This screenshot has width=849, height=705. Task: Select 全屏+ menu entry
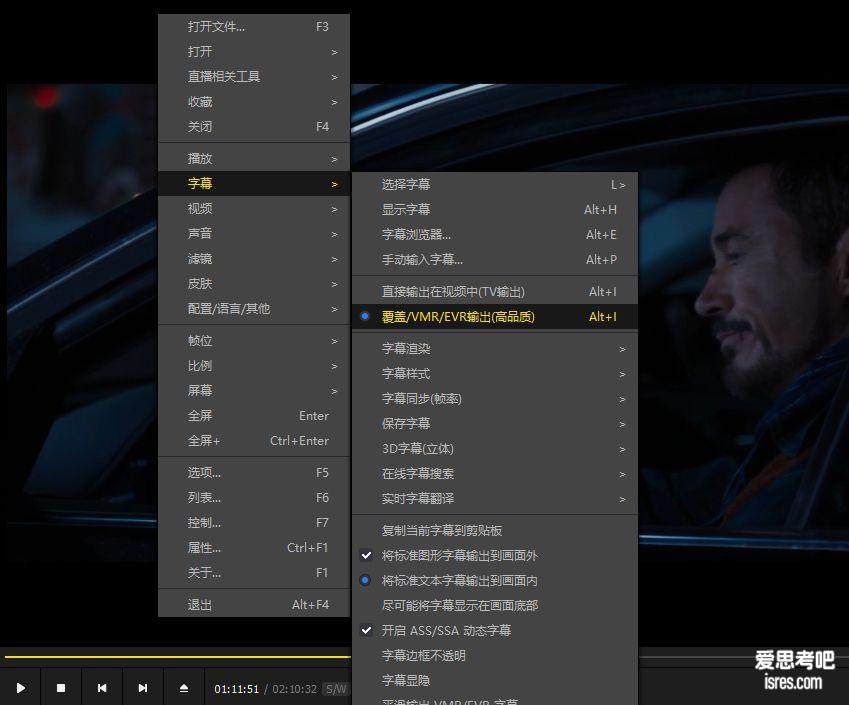point(253,440)
